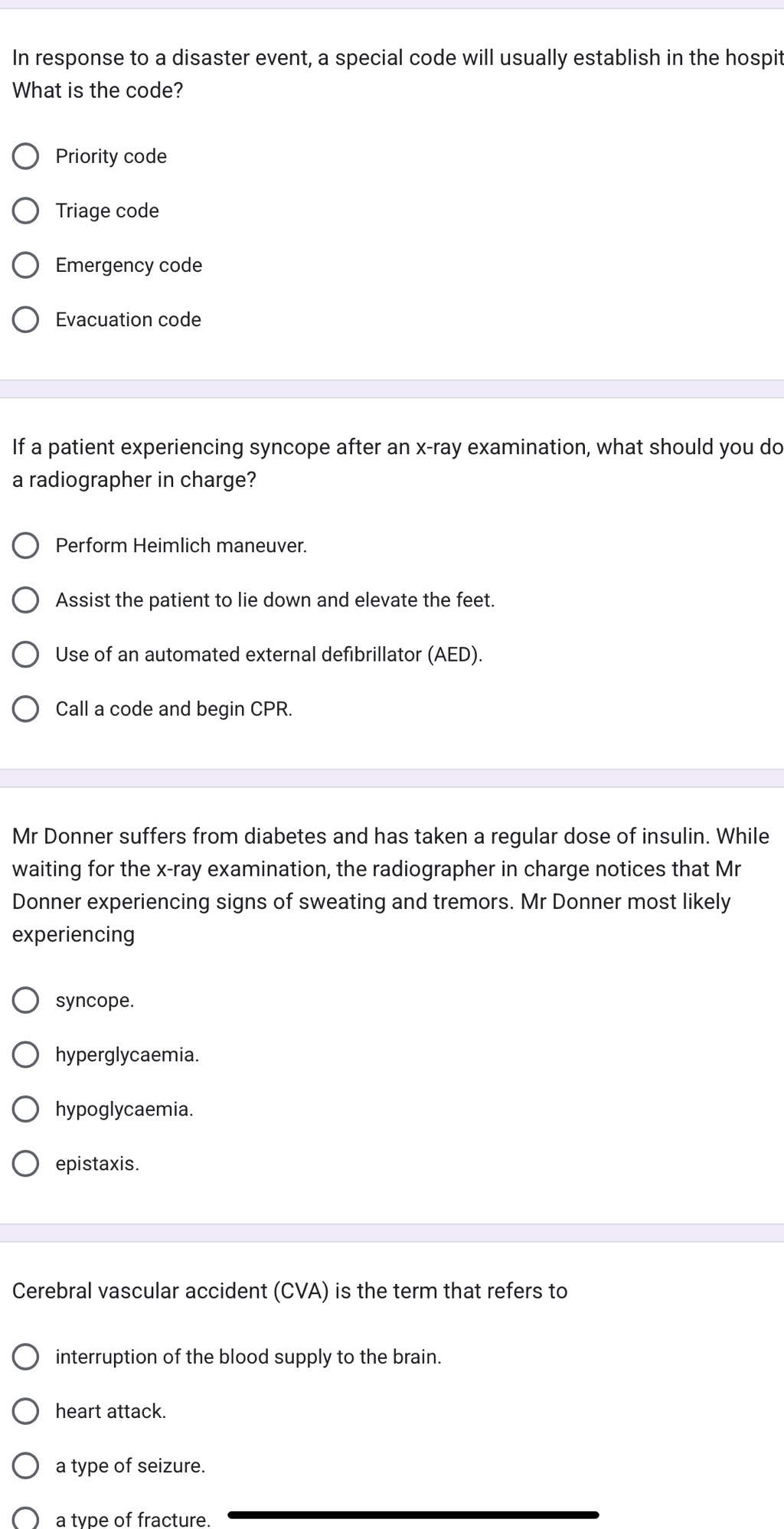784x1529 pixels.
Task: Choose 'syncope' for Mr Donner question
Action: tap(26, 1001)
